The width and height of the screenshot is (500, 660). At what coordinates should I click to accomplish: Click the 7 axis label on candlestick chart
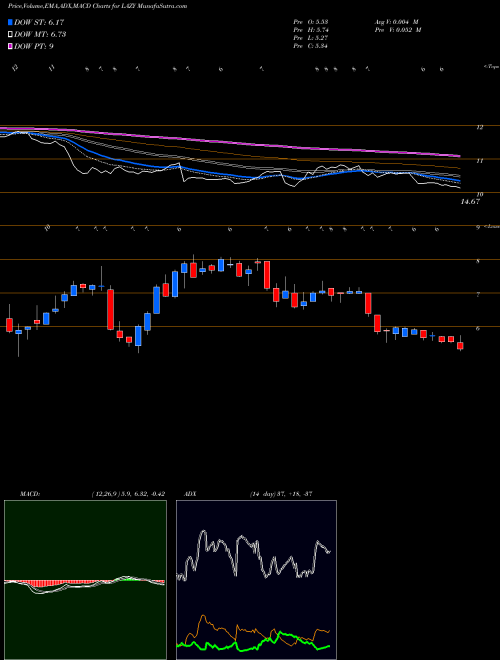478,295
